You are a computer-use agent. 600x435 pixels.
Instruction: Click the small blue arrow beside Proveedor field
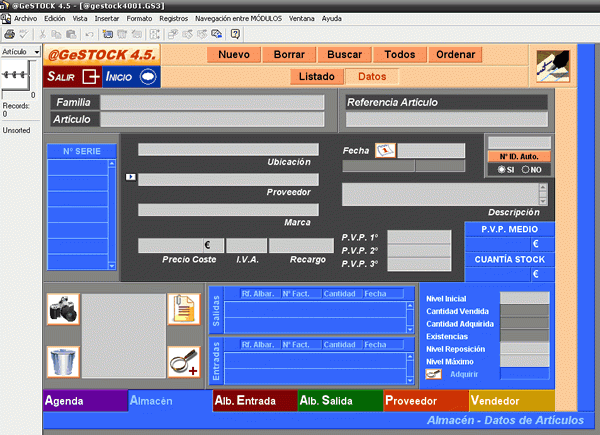coord(131,177)
